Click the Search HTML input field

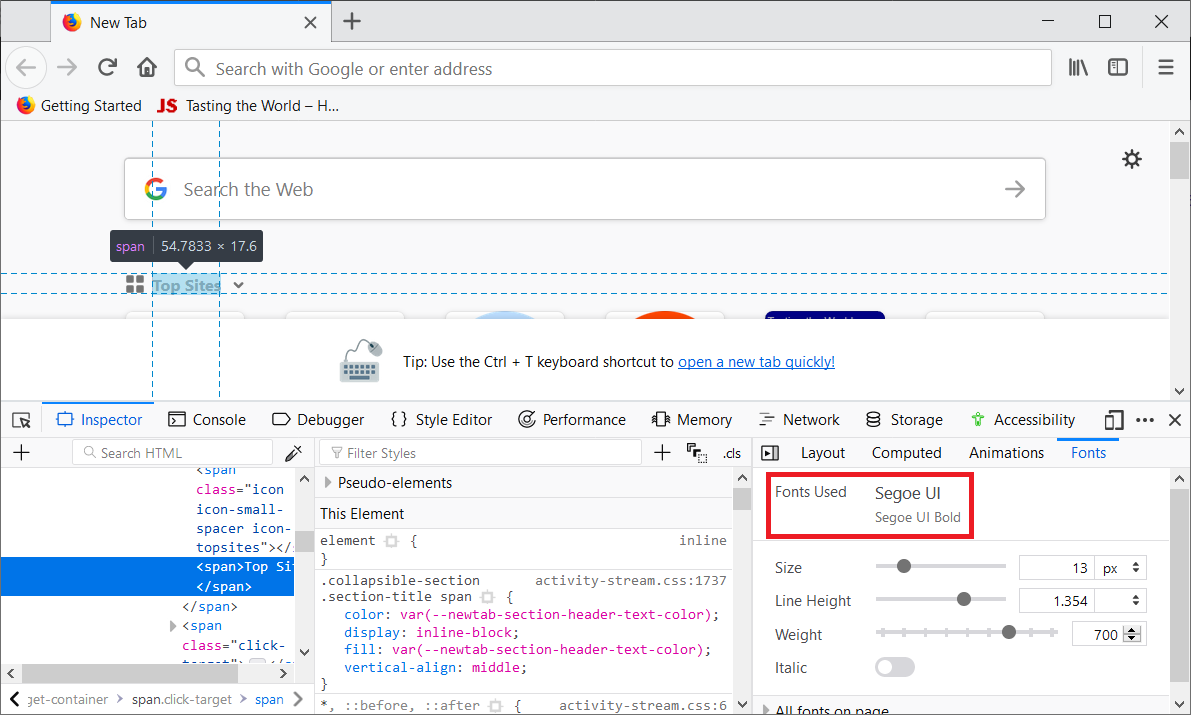point(180,453)
